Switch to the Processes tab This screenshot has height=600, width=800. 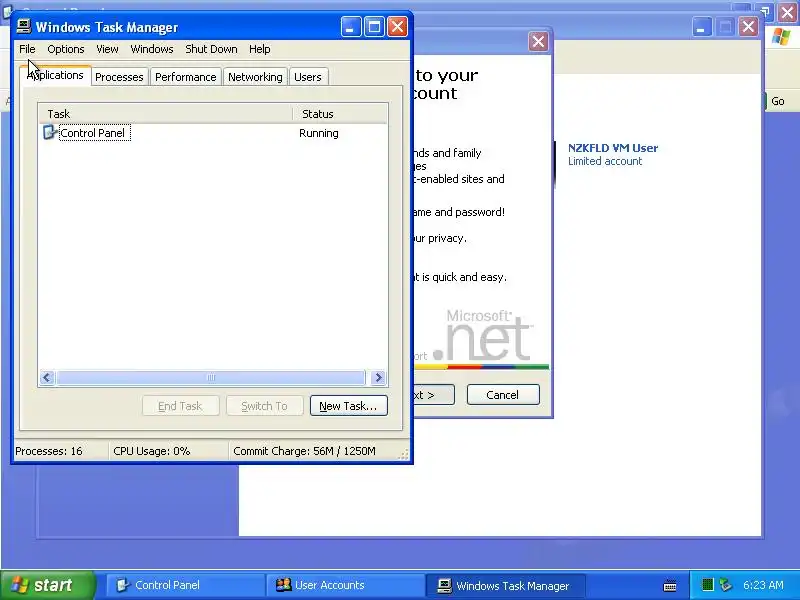click(119, 77)
